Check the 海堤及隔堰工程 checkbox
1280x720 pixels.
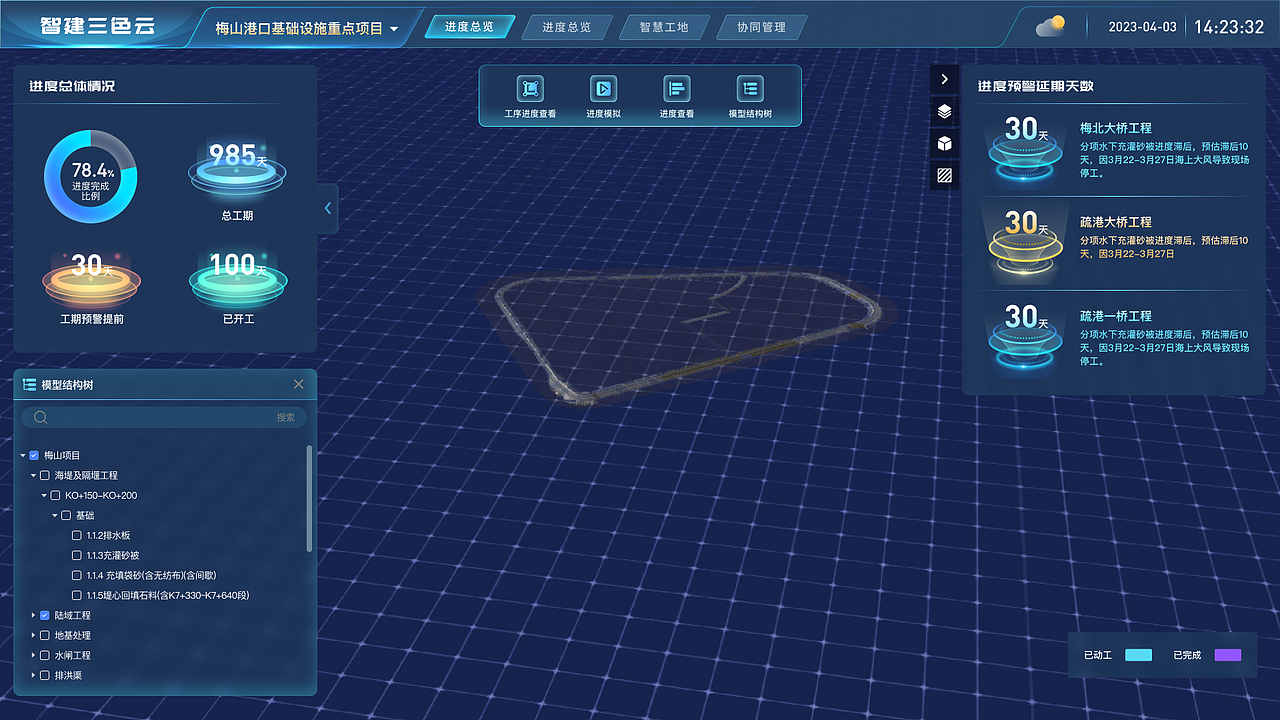click(x=44, y=475)
